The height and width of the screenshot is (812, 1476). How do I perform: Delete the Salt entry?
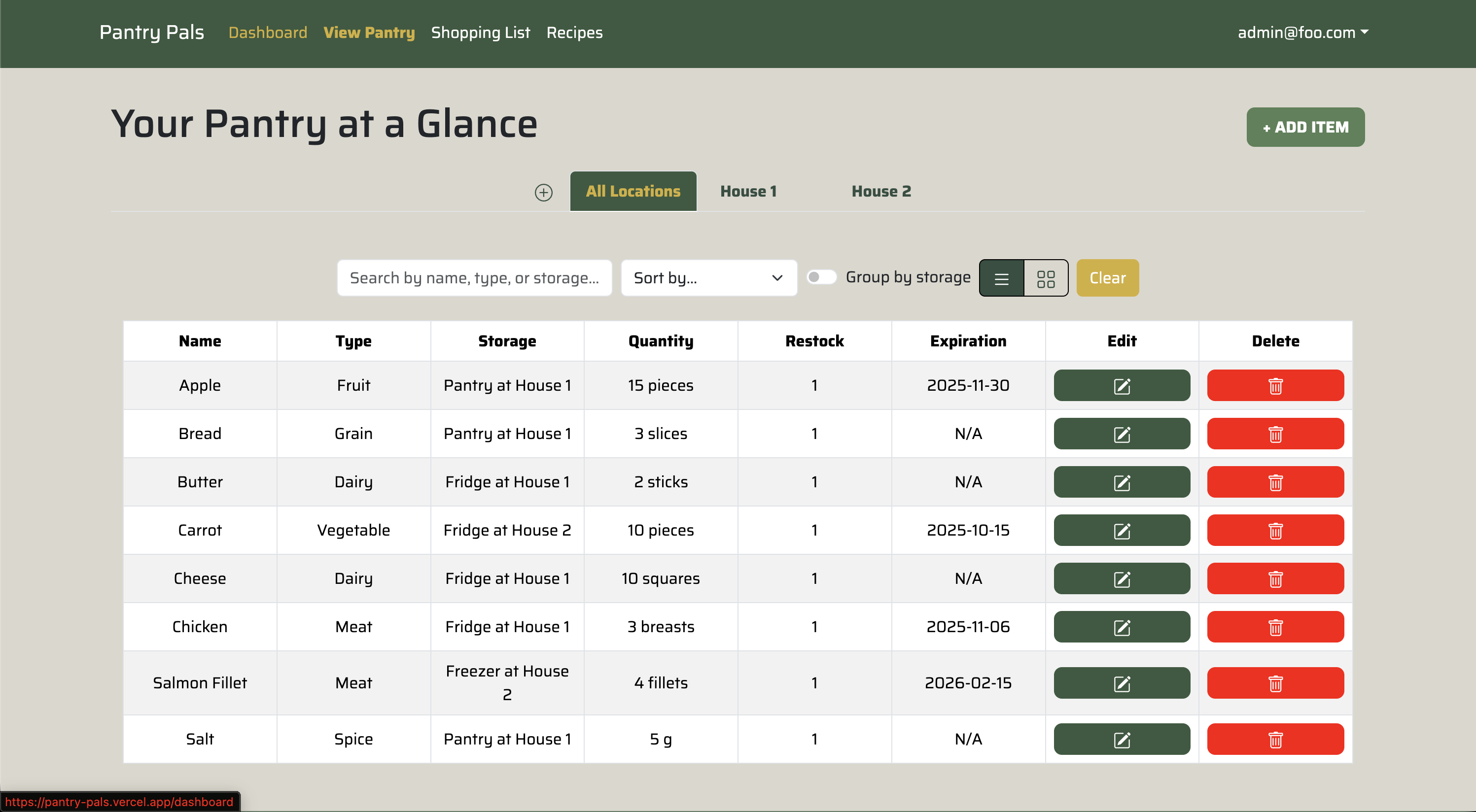point(1275,739)
